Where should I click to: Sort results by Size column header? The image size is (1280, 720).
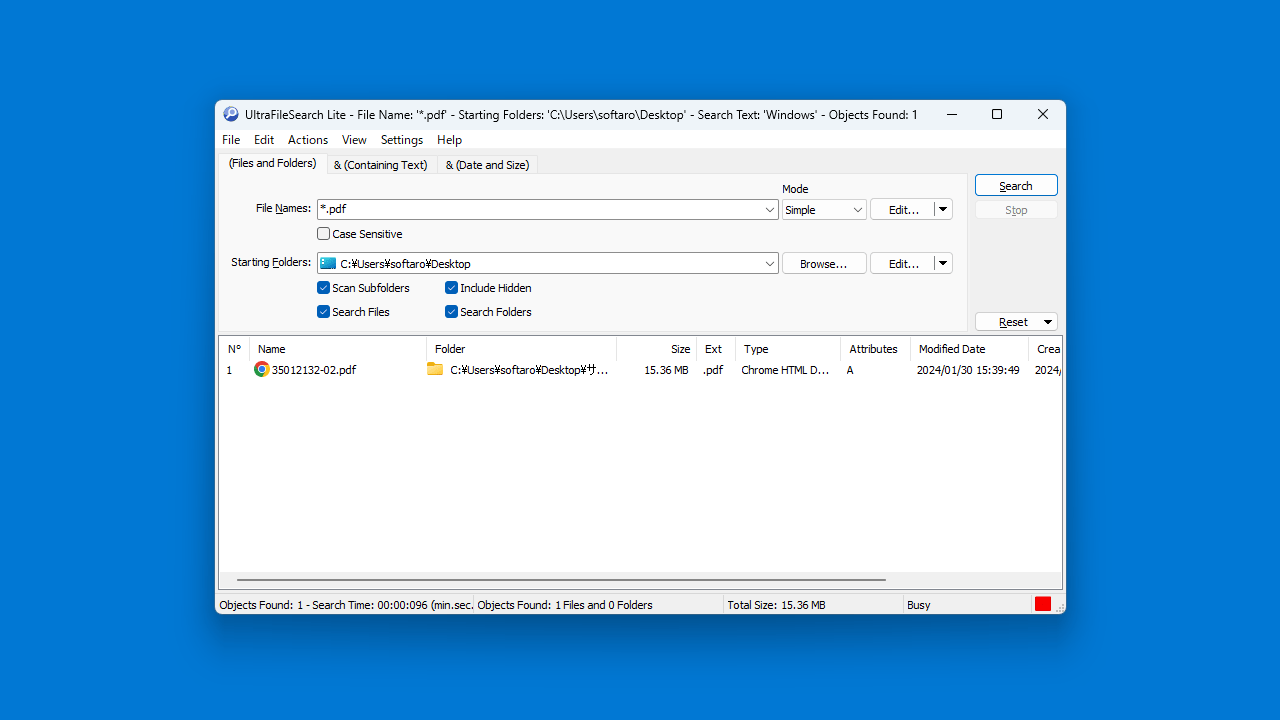pyautogui.click(x=657, y=349)
